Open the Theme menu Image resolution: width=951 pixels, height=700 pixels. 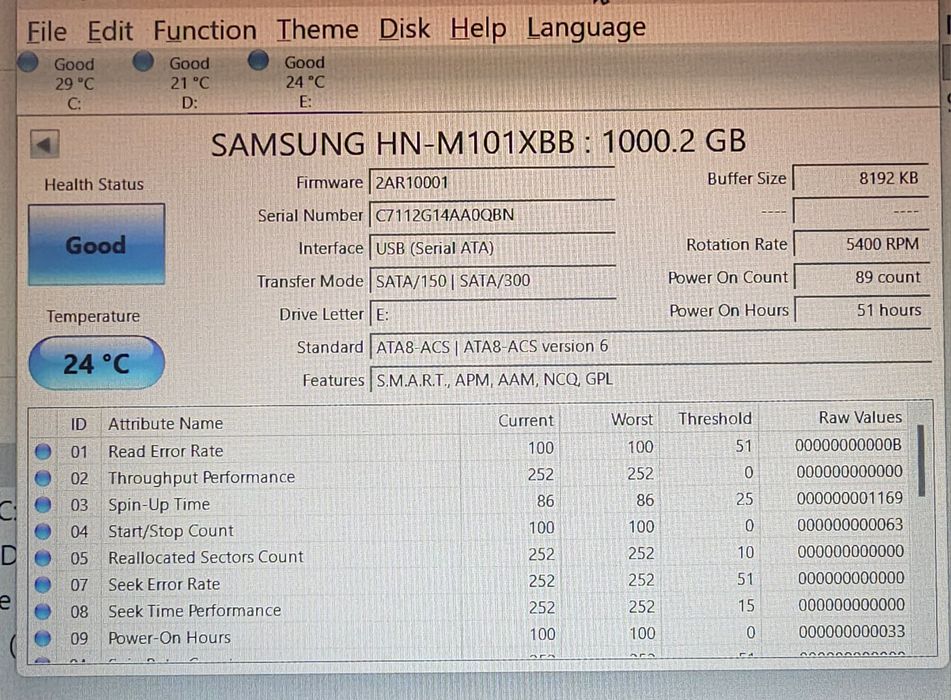(x=317, y=29)
